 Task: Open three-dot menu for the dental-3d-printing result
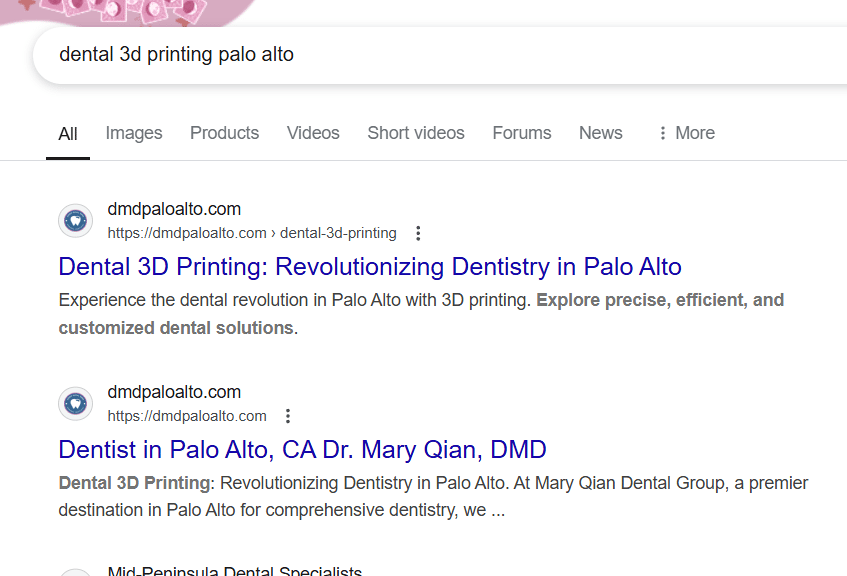click(418, 233)
